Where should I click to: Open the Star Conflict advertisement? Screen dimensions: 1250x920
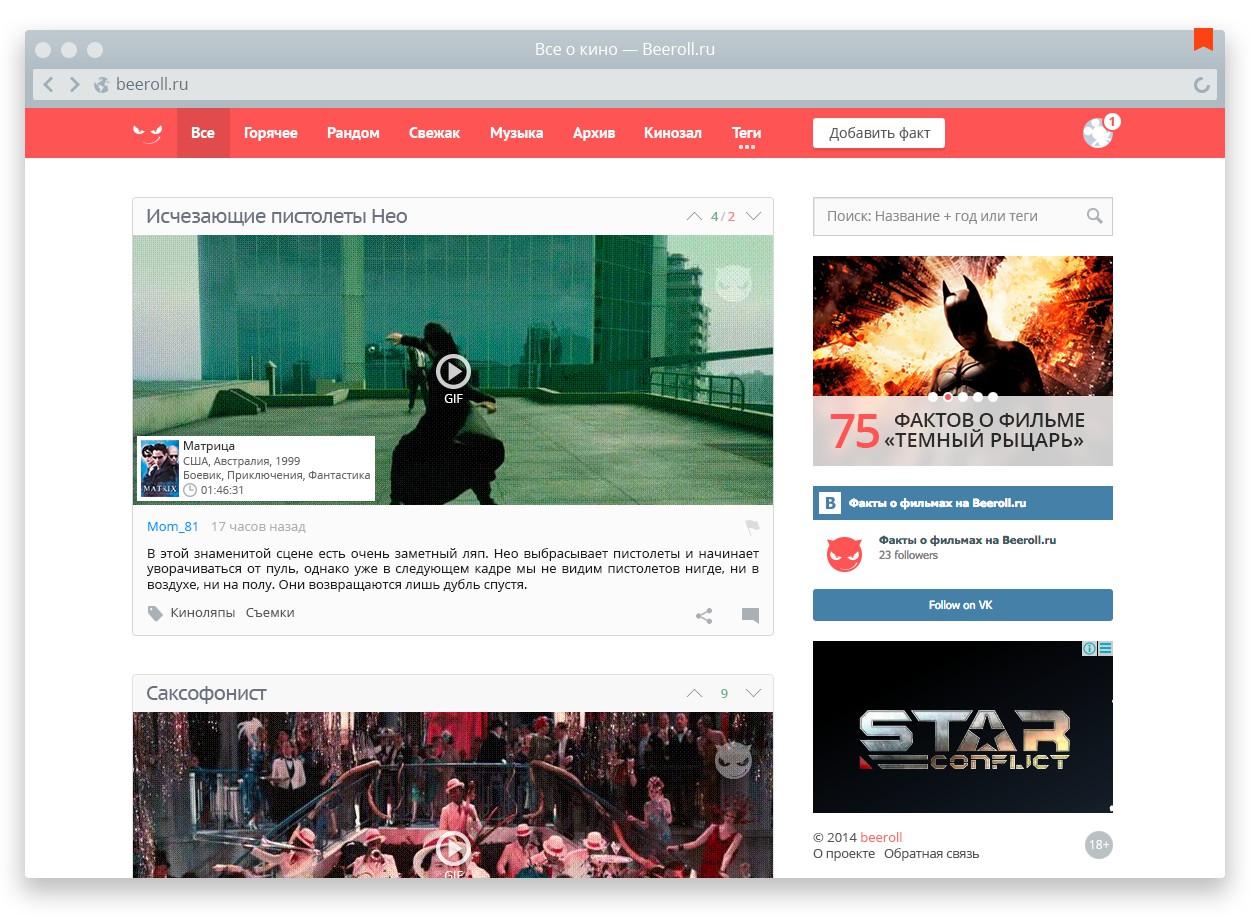[x=962, y=727]
